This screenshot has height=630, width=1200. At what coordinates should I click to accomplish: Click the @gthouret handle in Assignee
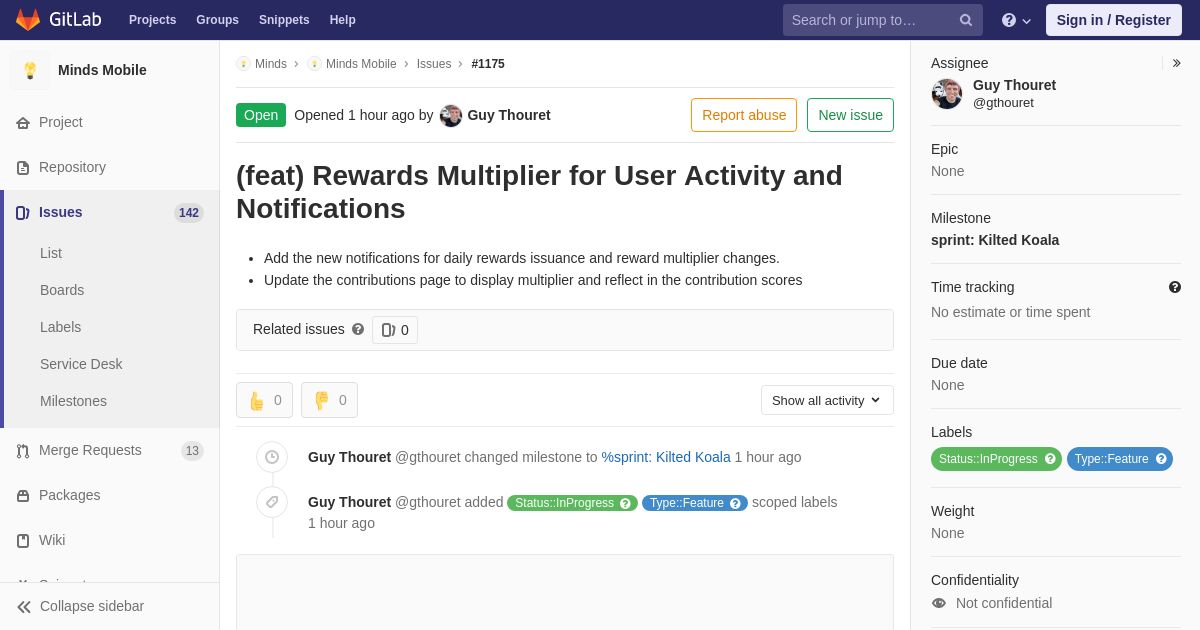coord(1003,103)
